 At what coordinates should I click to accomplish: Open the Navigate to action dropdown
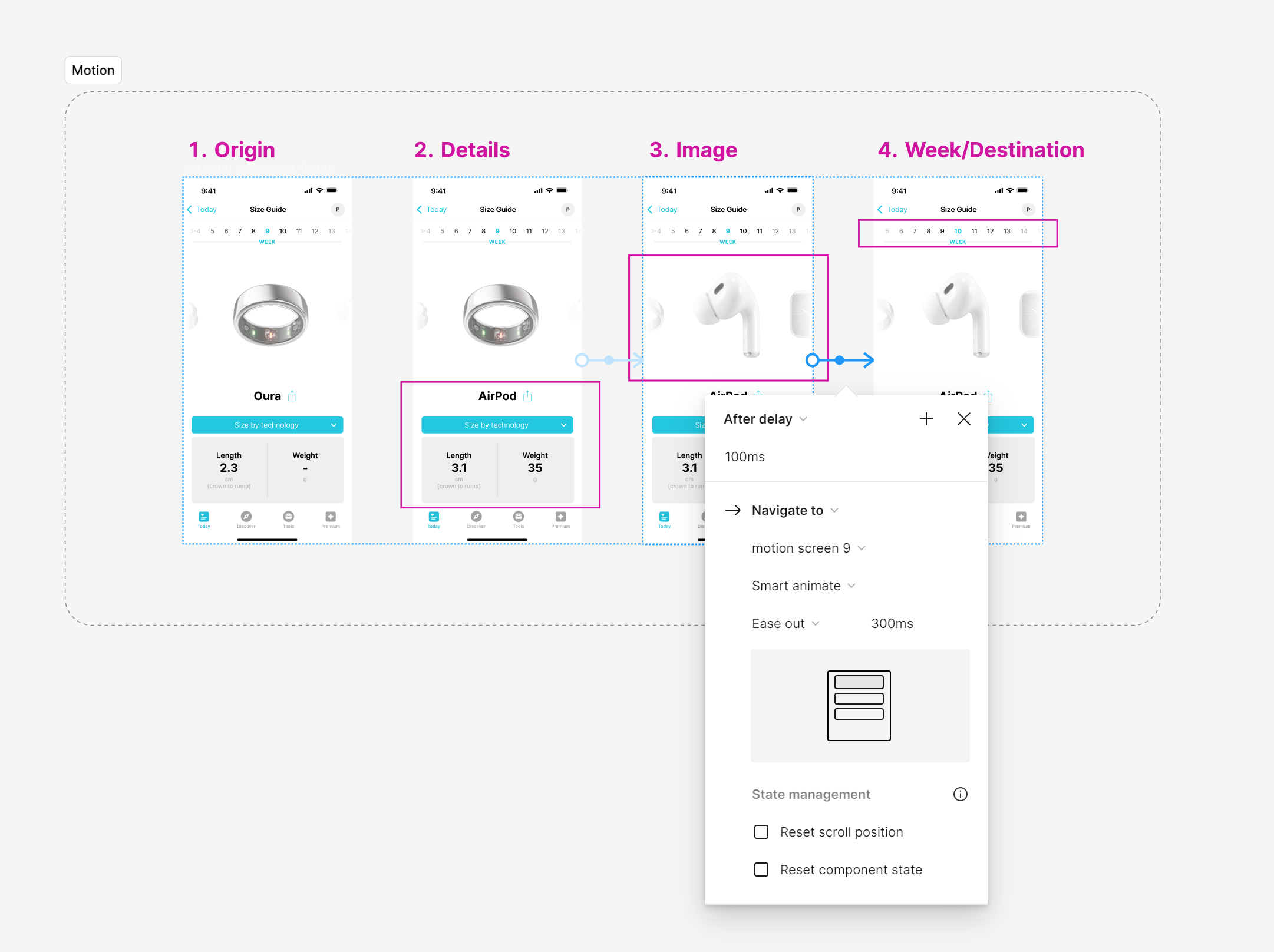tap(794, 510)
